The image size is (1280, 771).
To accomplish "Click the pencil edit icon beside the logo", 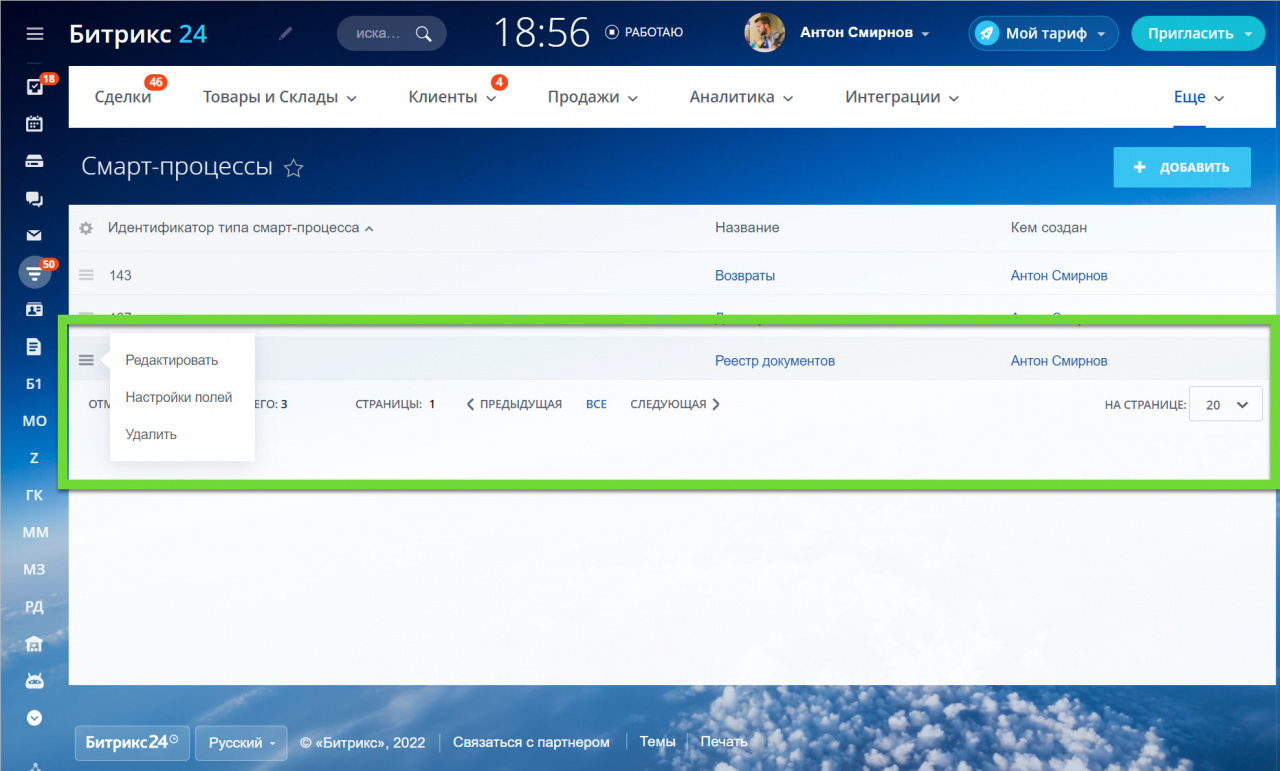I will coord(286,33).
